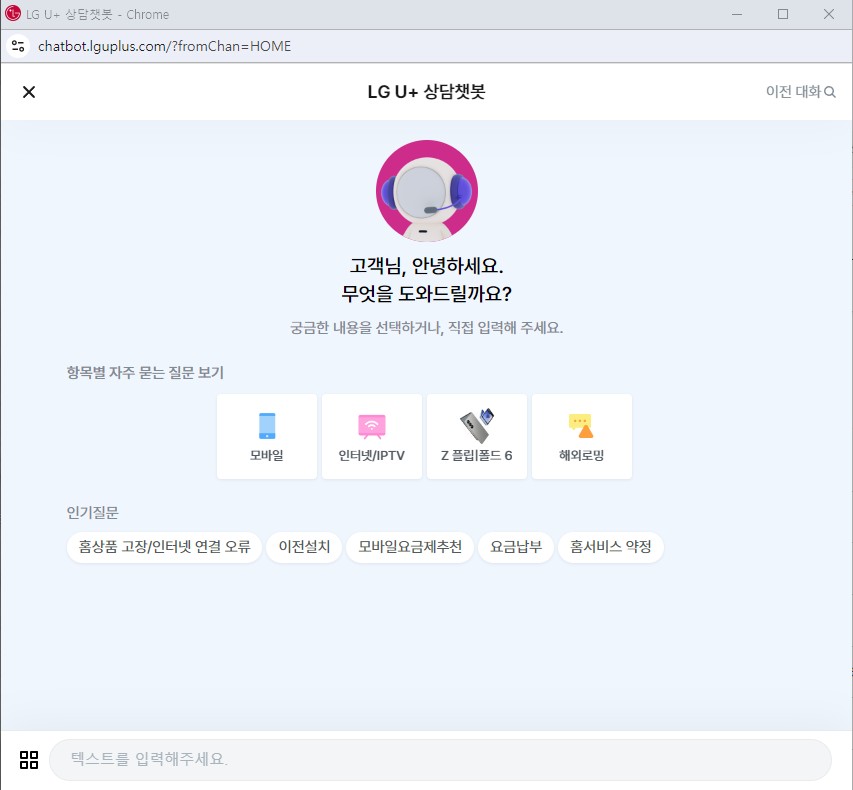Open the grid menu icon beside input

[x=29, y=760]
